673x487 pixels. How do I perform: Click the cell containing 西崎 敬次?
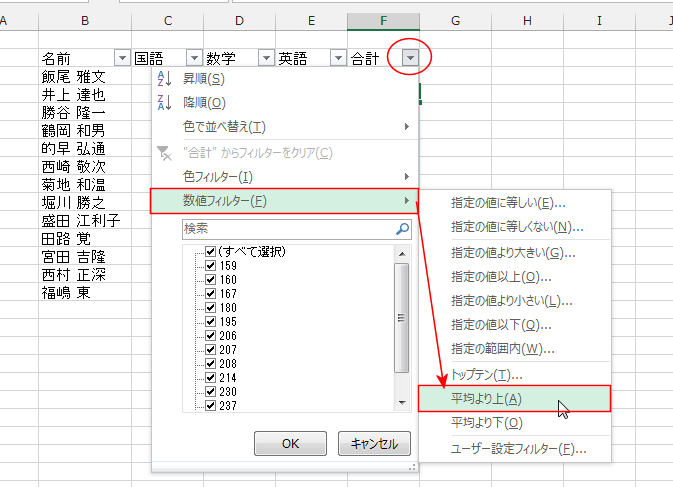click(x=85, y=166)
